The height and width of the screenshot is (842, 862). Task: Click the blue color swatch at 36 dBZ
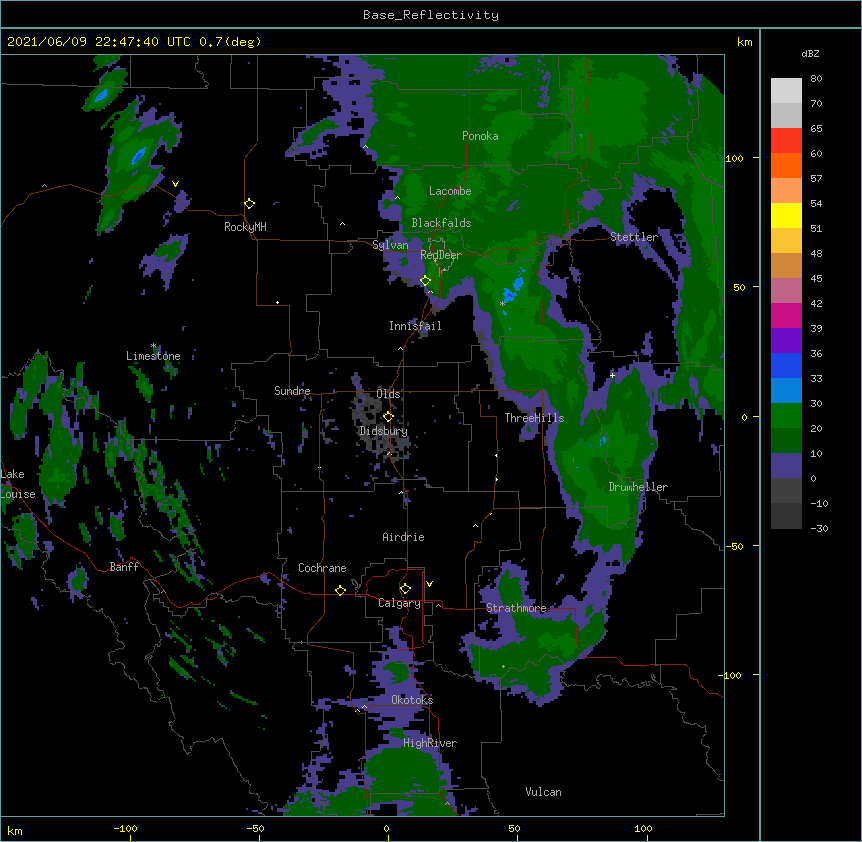click(x=786, y=365)
